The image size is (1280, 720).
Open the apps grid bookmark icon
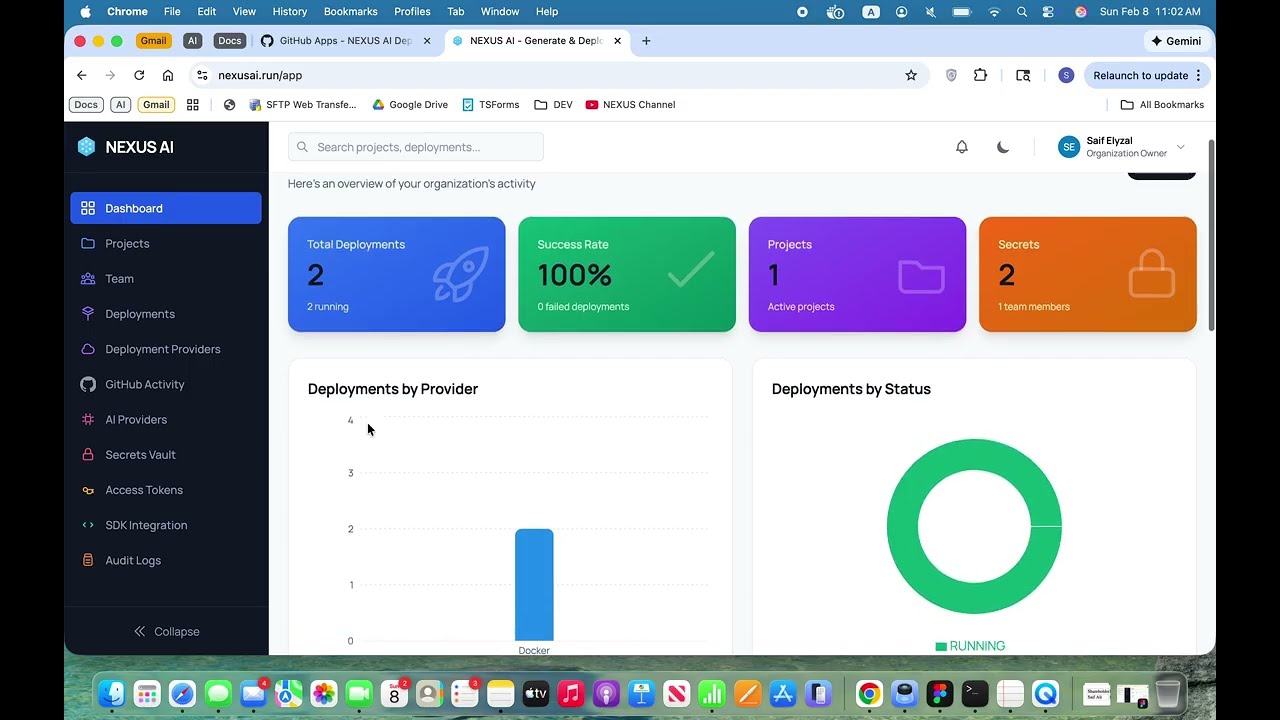(193, 105)
